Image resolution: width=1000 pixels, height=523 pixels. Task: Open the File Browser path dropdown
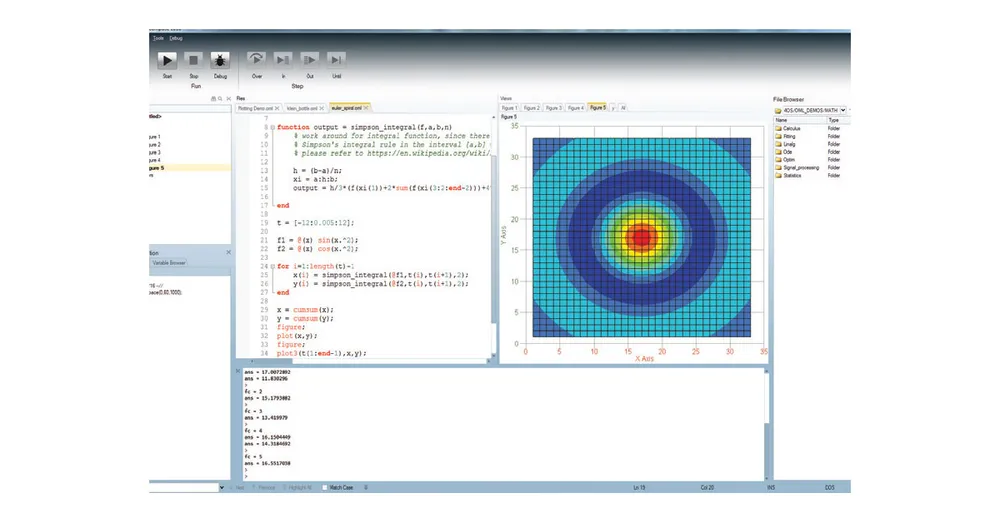pyautogui.click(x=843, y=110)
